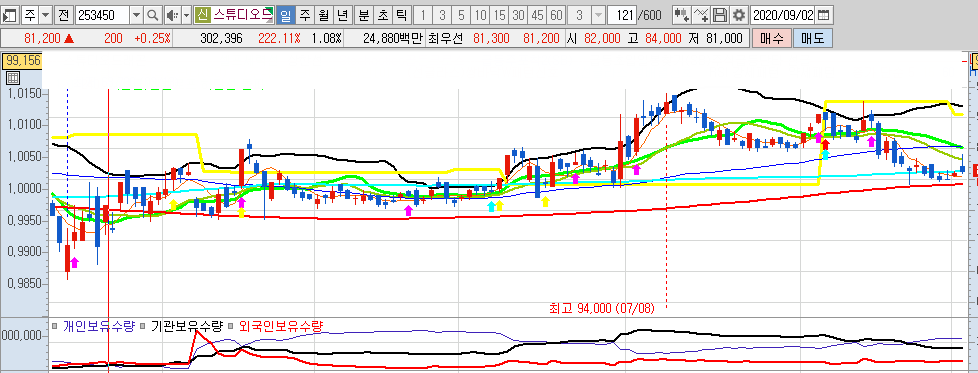Choose the 60 interval button
This screenshot has height=373, width=978.
(556, 14)
